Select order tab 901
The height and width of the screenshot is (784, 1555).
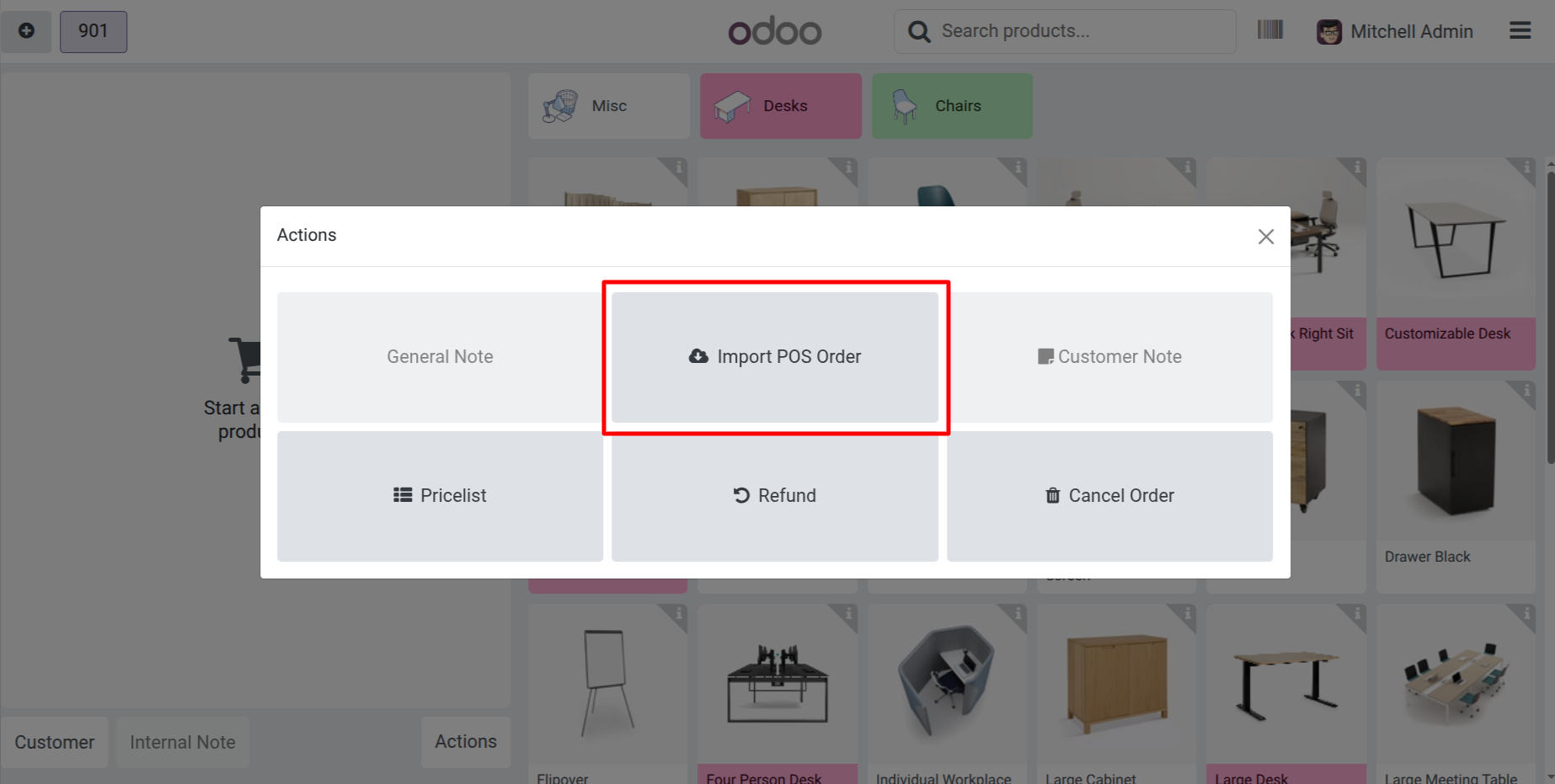tap(93, 31)
